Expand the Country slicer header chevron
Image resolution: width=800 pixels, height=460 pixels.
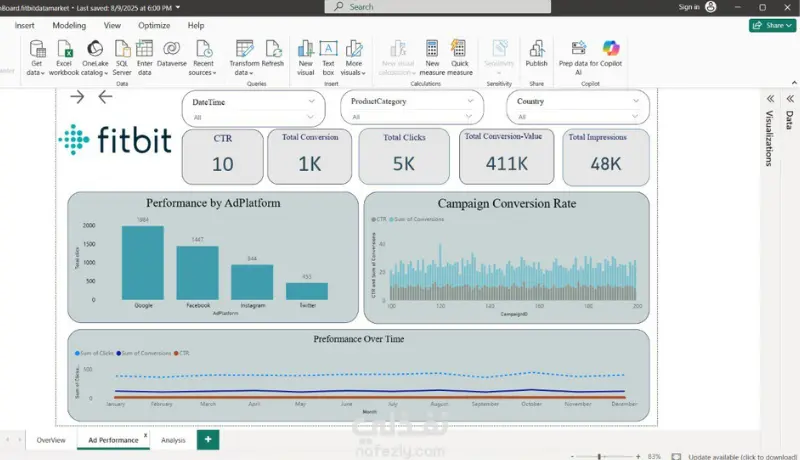pyautogui.click(x=636, y=101)
